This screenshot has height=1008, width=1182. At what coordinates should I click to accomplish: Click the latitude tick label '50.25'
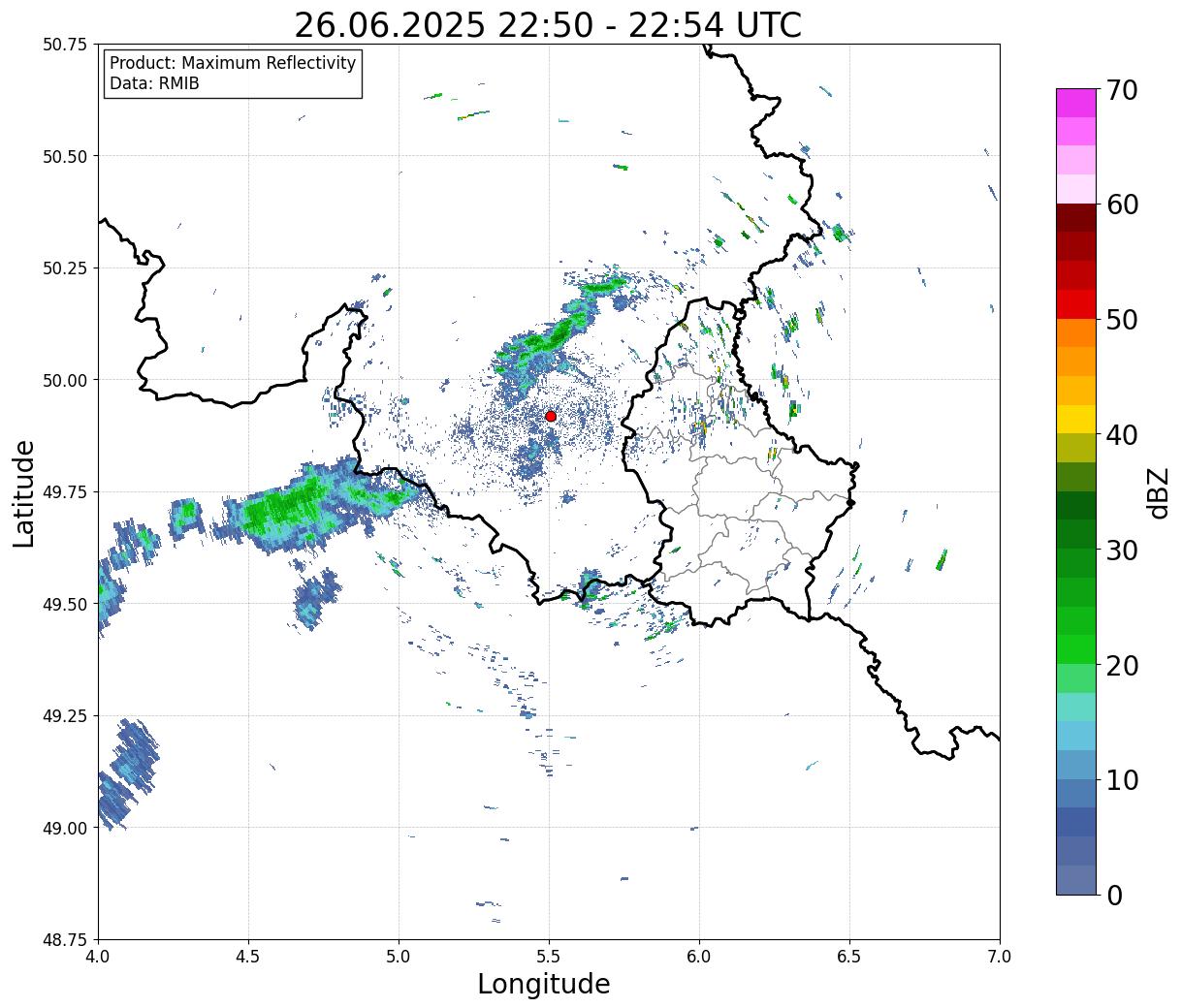64,268
